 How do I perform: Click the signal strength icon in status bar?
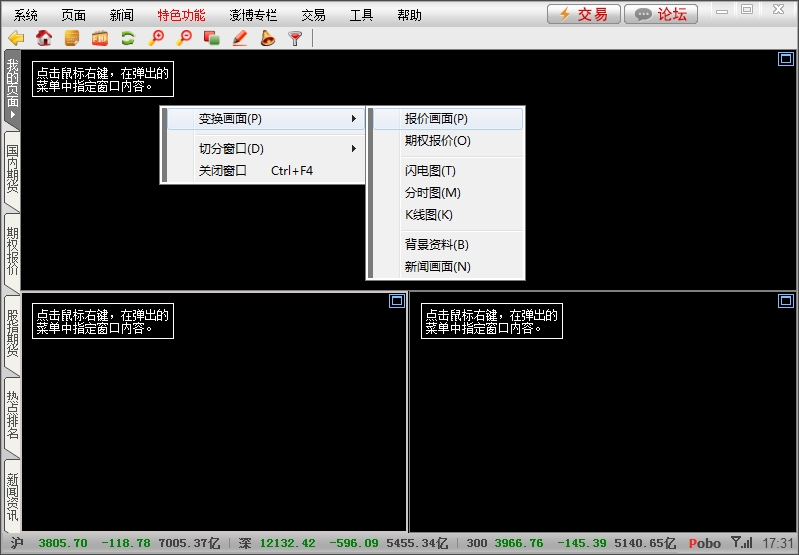point(741,543)
